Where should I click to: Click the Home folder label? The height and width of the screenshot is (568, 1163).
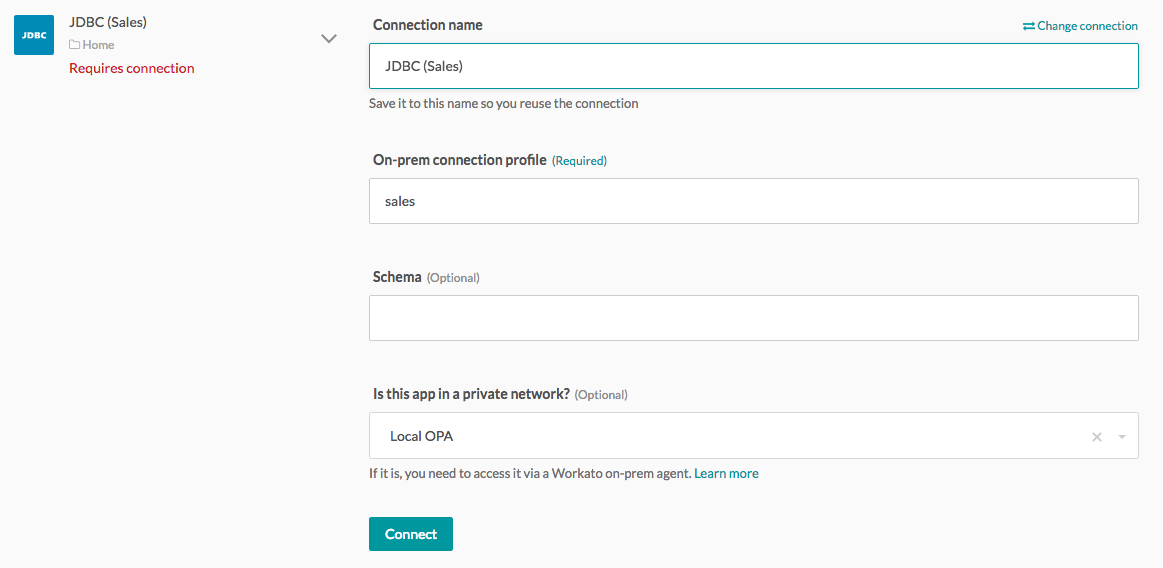pos(98,45)
